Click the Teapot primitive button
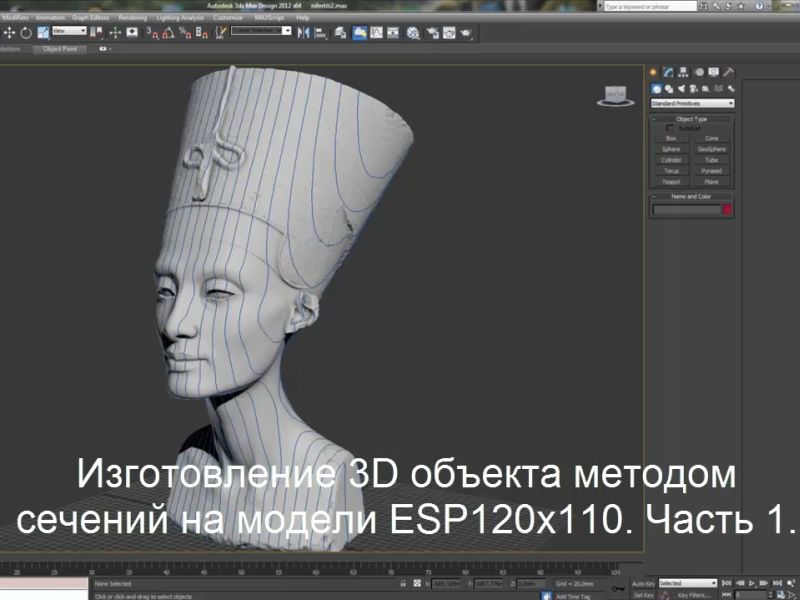This screenshot has height=600, width=800. coord(671,182)
